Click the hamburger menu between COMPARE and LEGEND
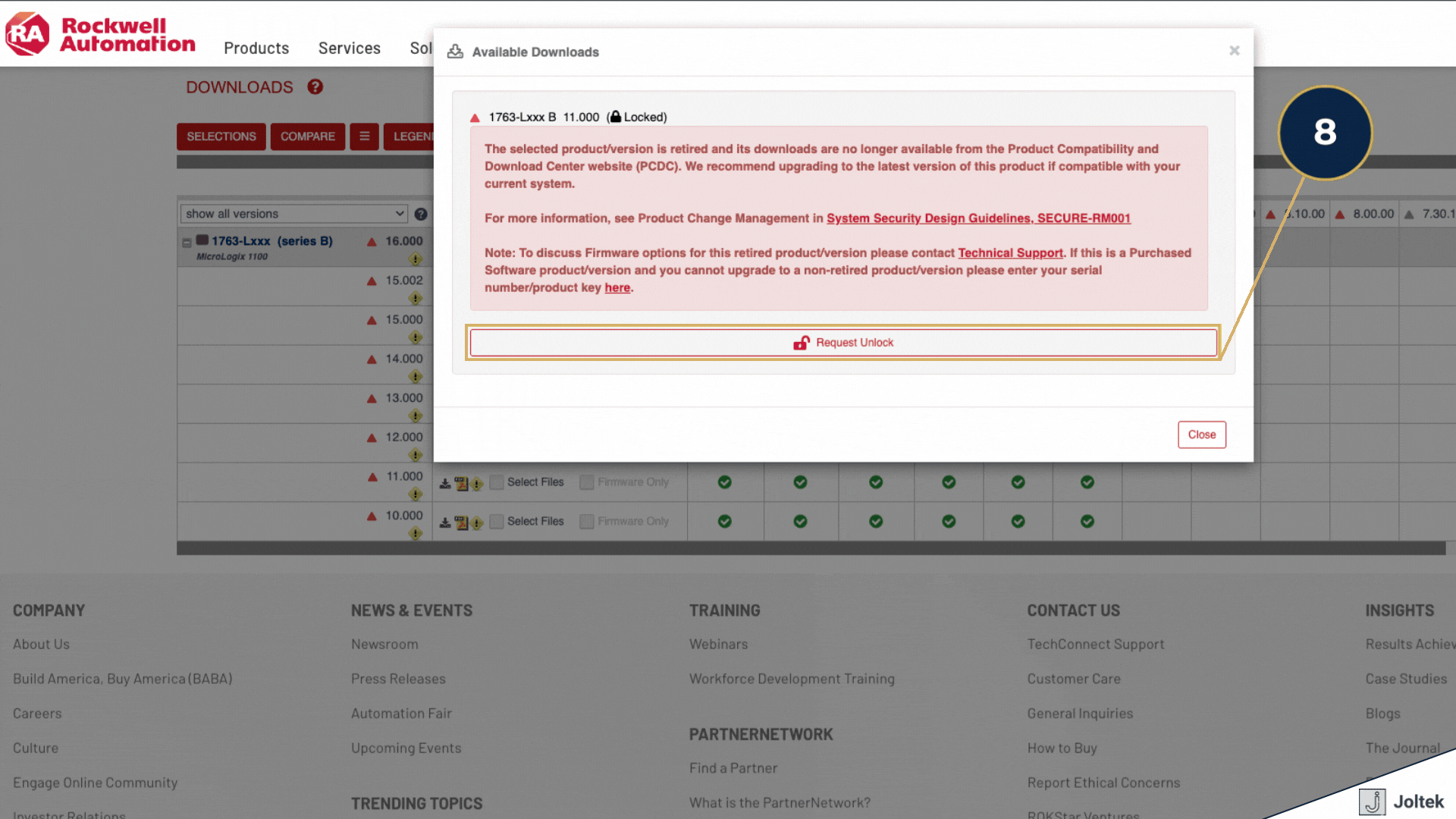Viewport: 1456px width, 819px height. pos(364,136)
